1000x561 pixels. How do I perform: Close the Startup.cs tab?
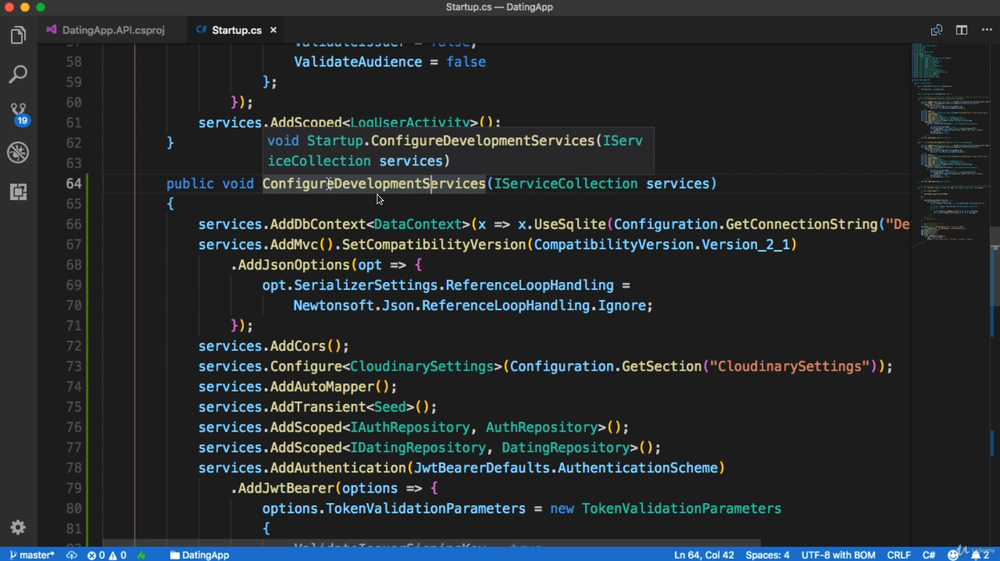[x=273, y=30]
